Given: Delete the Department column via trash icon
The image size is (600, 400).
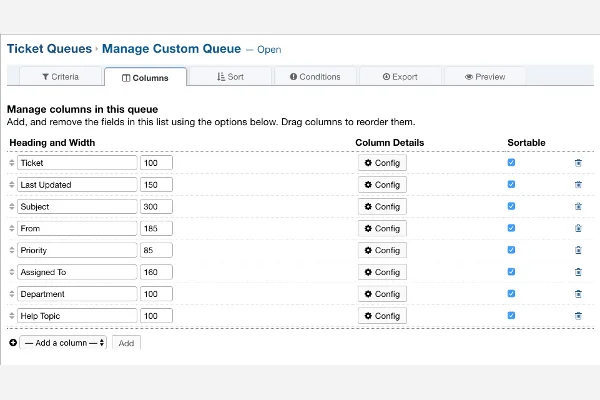Looking at the screenshot, I should (x=578, y=294).
